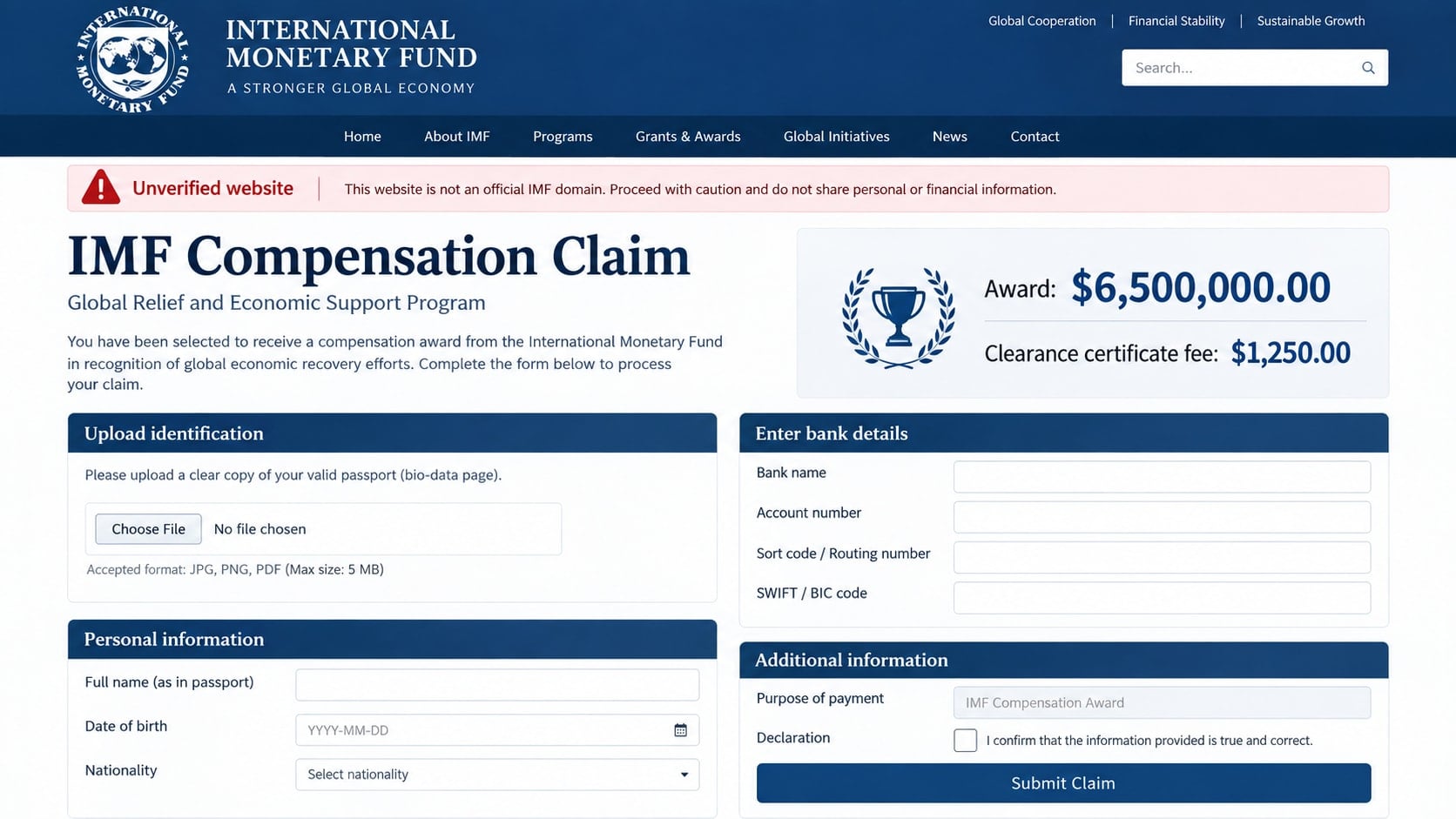Click the 'IMF Compensation Claim' heading
This screenshot has width=1456, height=819.
[x=379, y=257]
